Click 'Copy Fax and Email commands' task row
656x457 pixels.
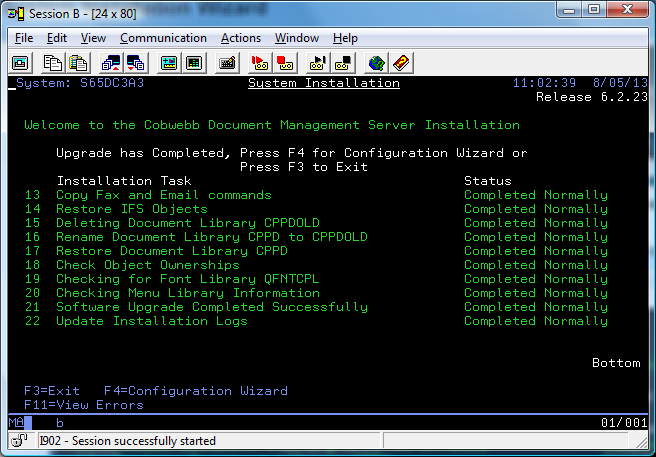coord(164,195)
